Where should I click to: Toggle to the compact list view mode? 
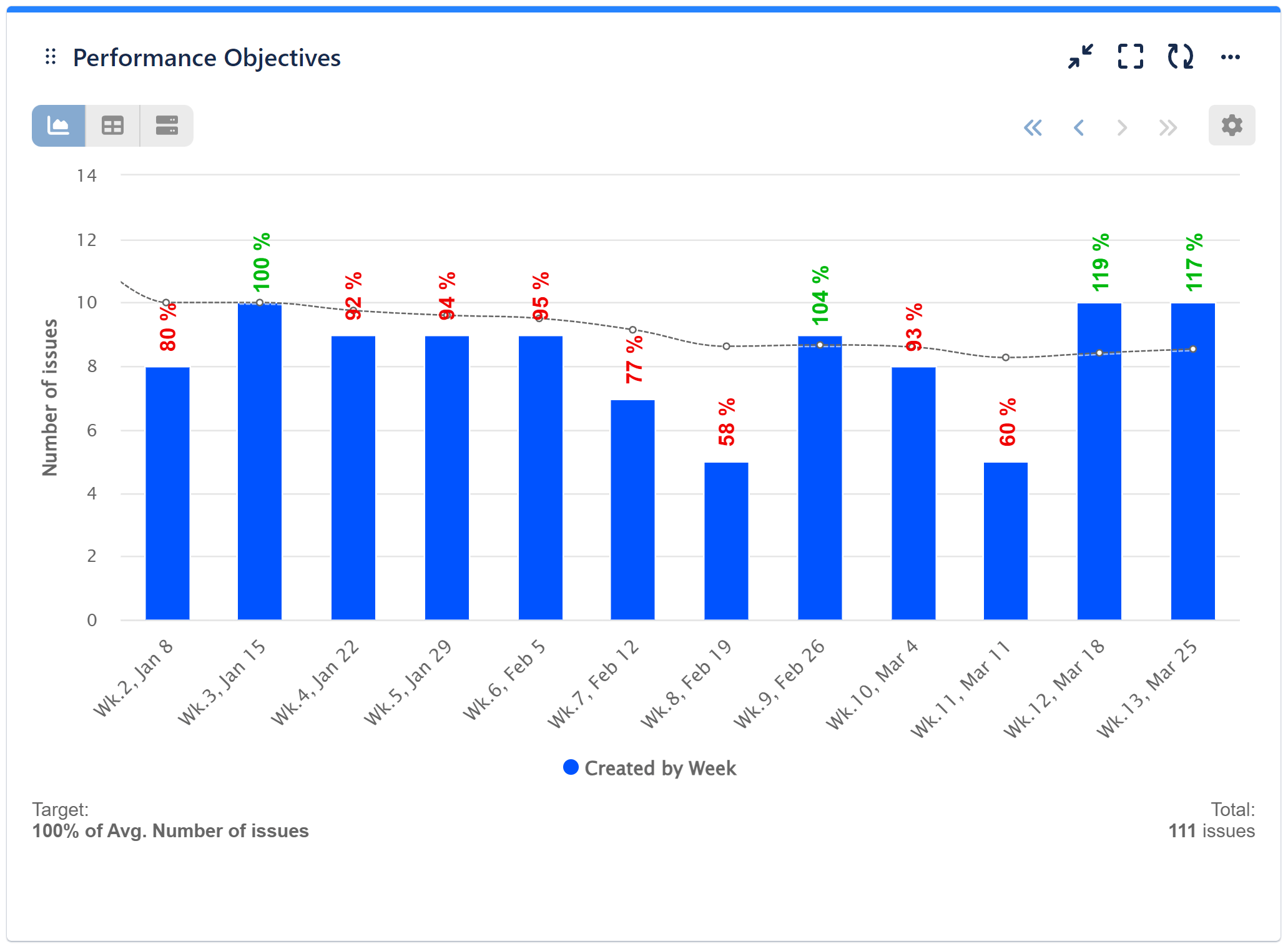point(166,125)
